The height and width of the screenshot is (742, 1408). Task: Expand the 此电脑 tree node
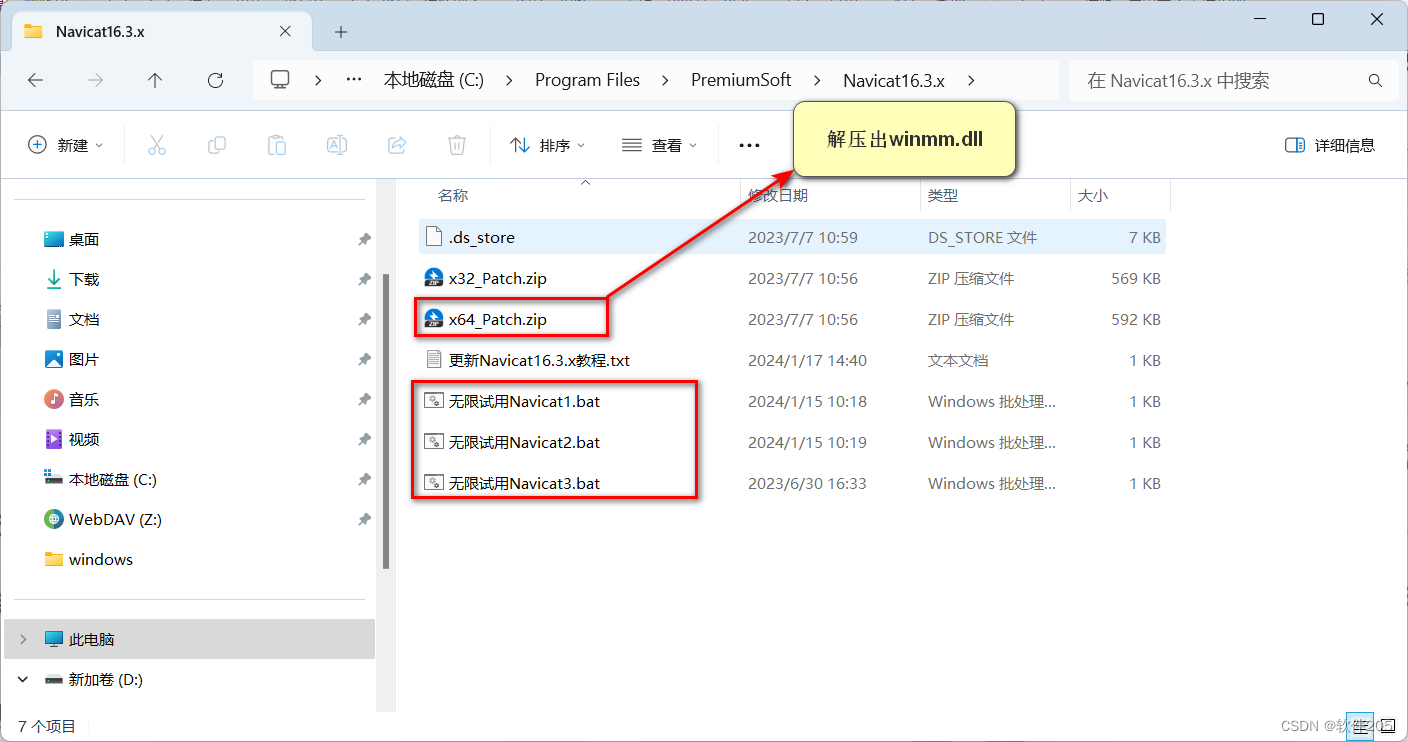click(x=23, y=639)
